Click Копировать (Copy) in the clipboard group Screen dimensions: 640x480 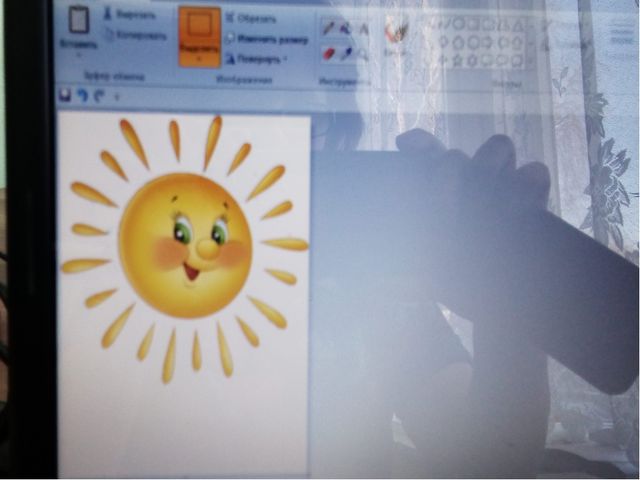tap(136, 36)
